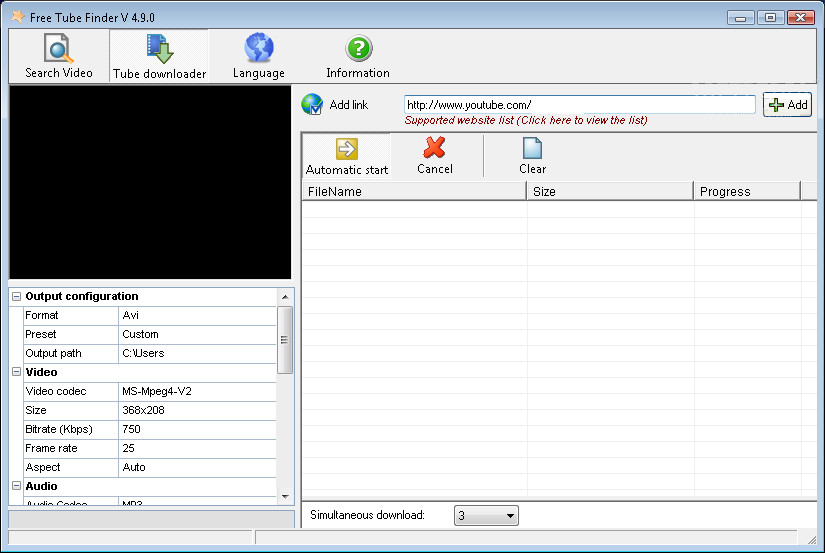The image size is (825, 553).
Task: Click property grid scroll down arrow
Action: [285, 496]
